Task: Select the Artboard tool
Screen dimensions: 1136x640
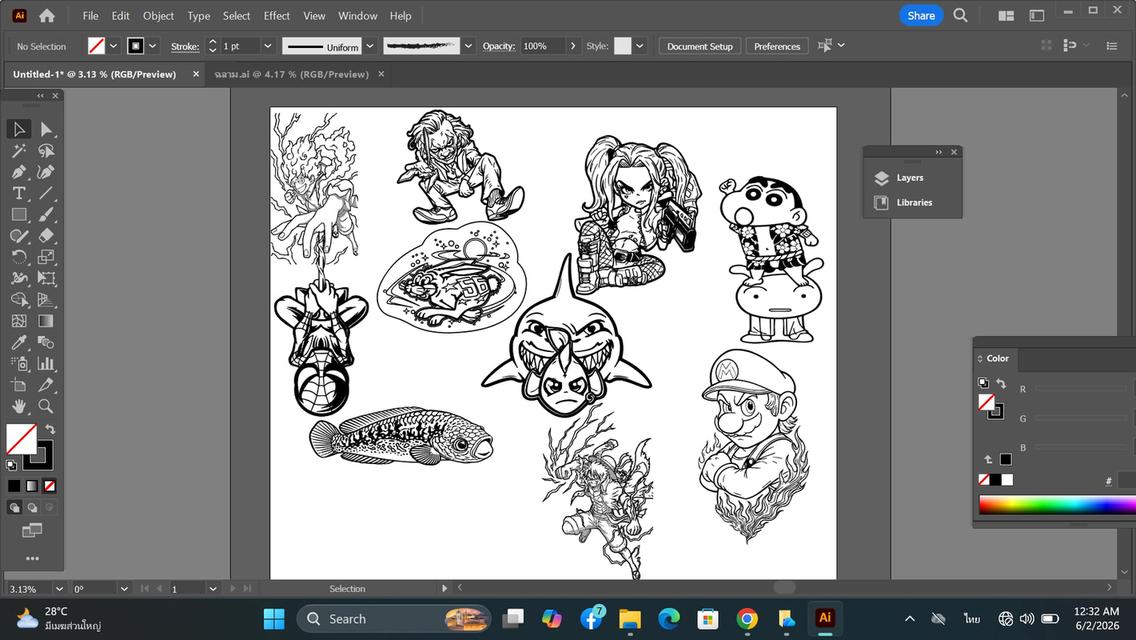Action: coord(19,385)
